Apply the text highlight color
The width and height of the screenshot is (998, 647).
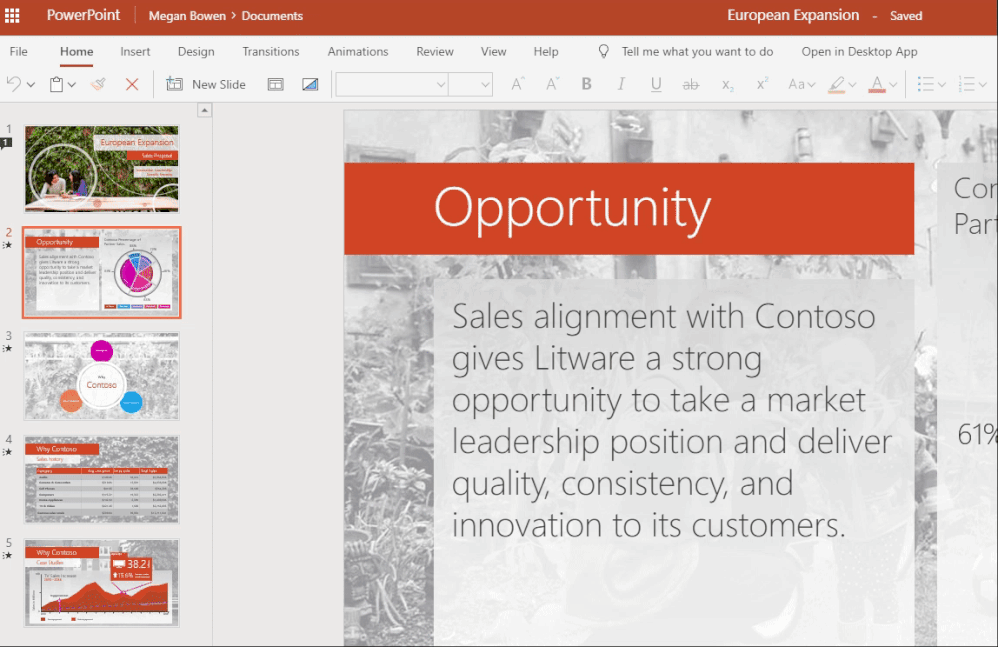click(x=836, y=84)
